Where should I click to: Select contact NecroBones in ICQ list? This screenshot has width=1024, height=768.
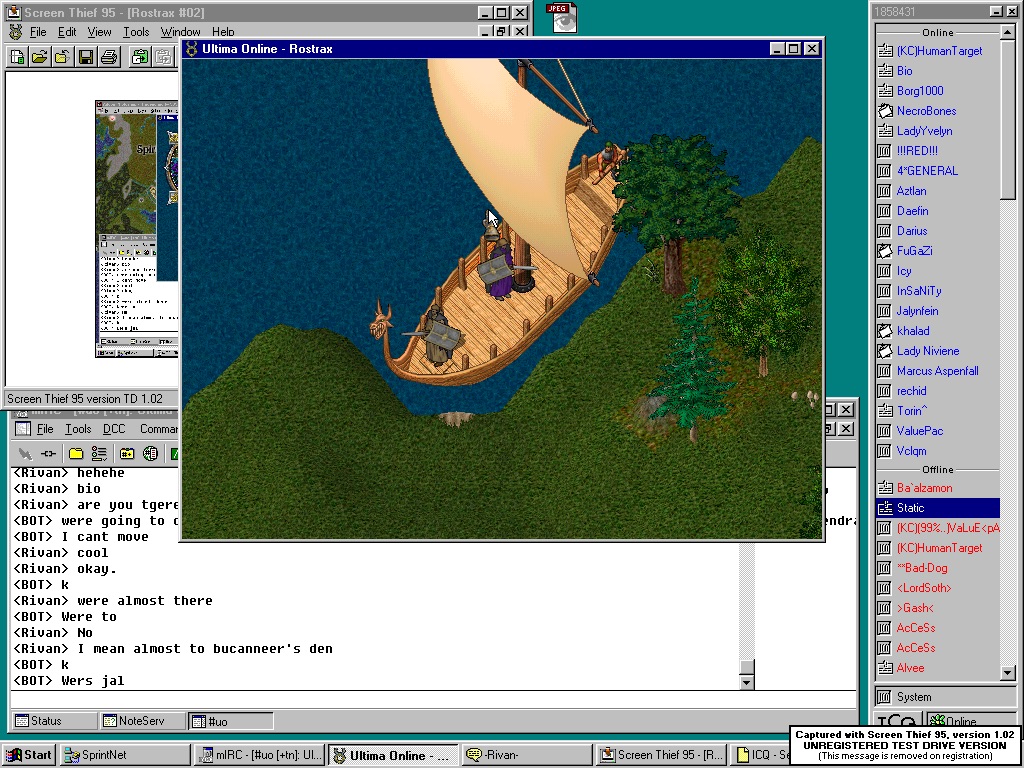click(x=926, y=111)
